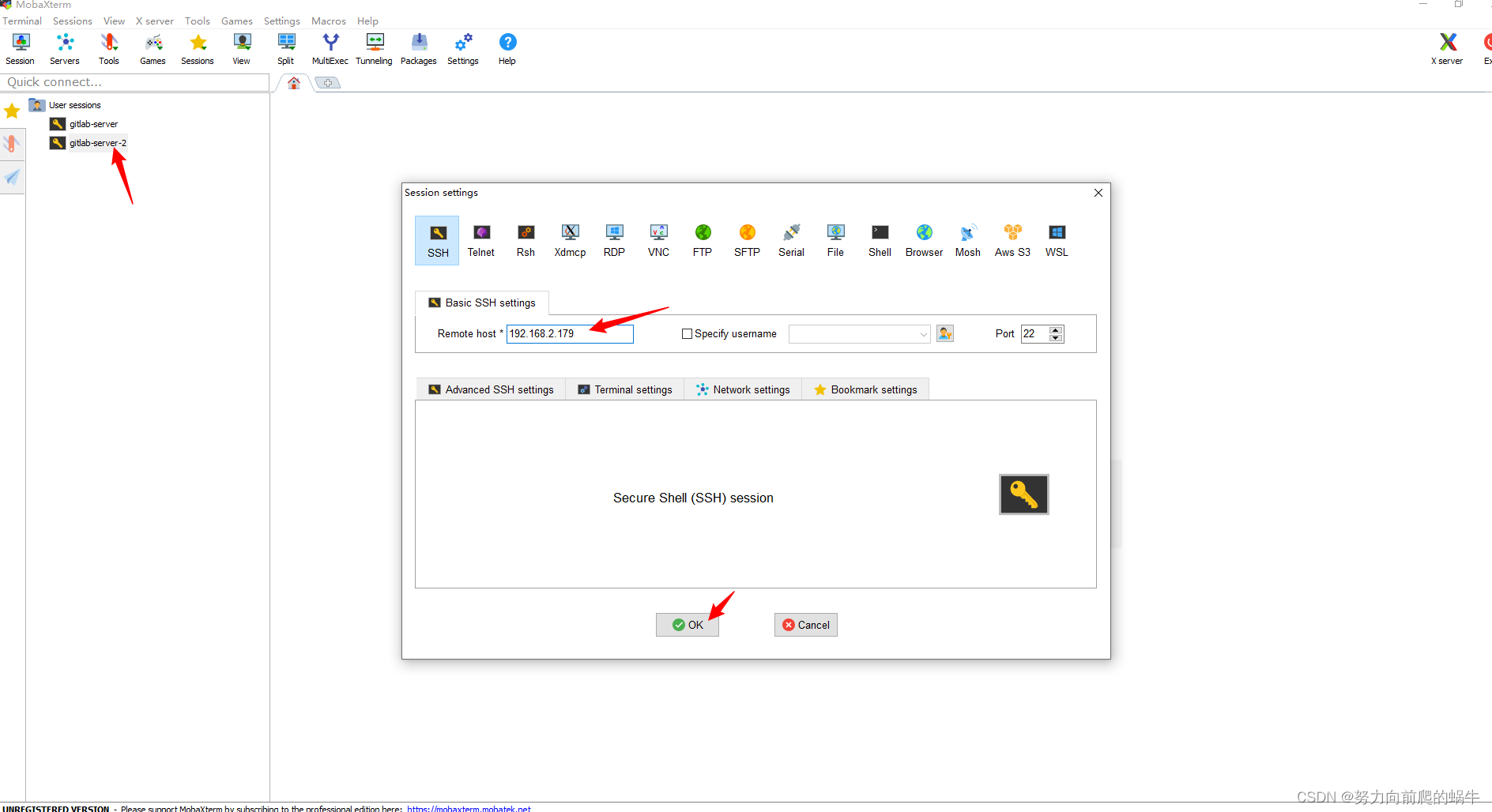Expand the username dropdown

click(x=923, y=334)
